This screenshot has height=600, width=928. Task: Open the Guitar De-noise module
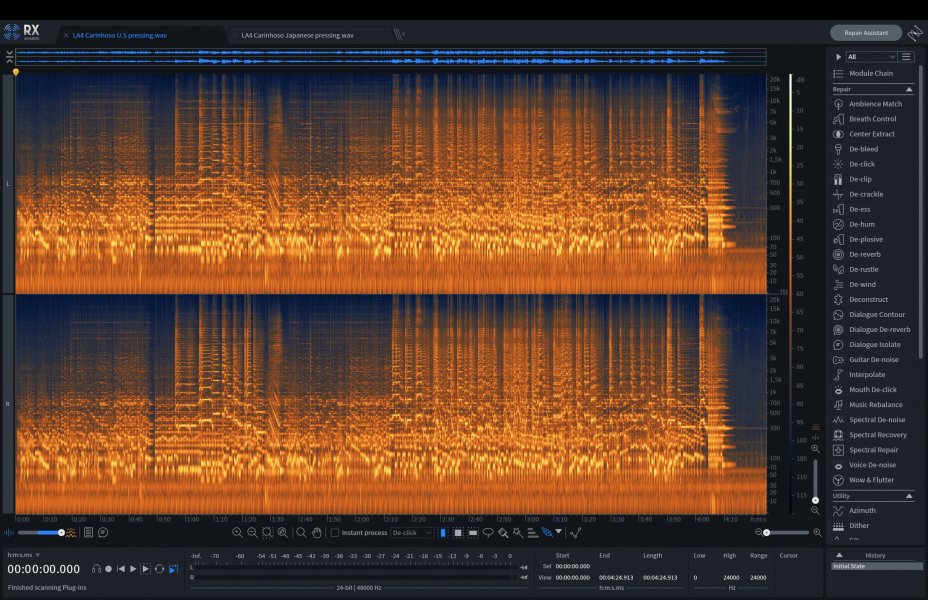873,360
